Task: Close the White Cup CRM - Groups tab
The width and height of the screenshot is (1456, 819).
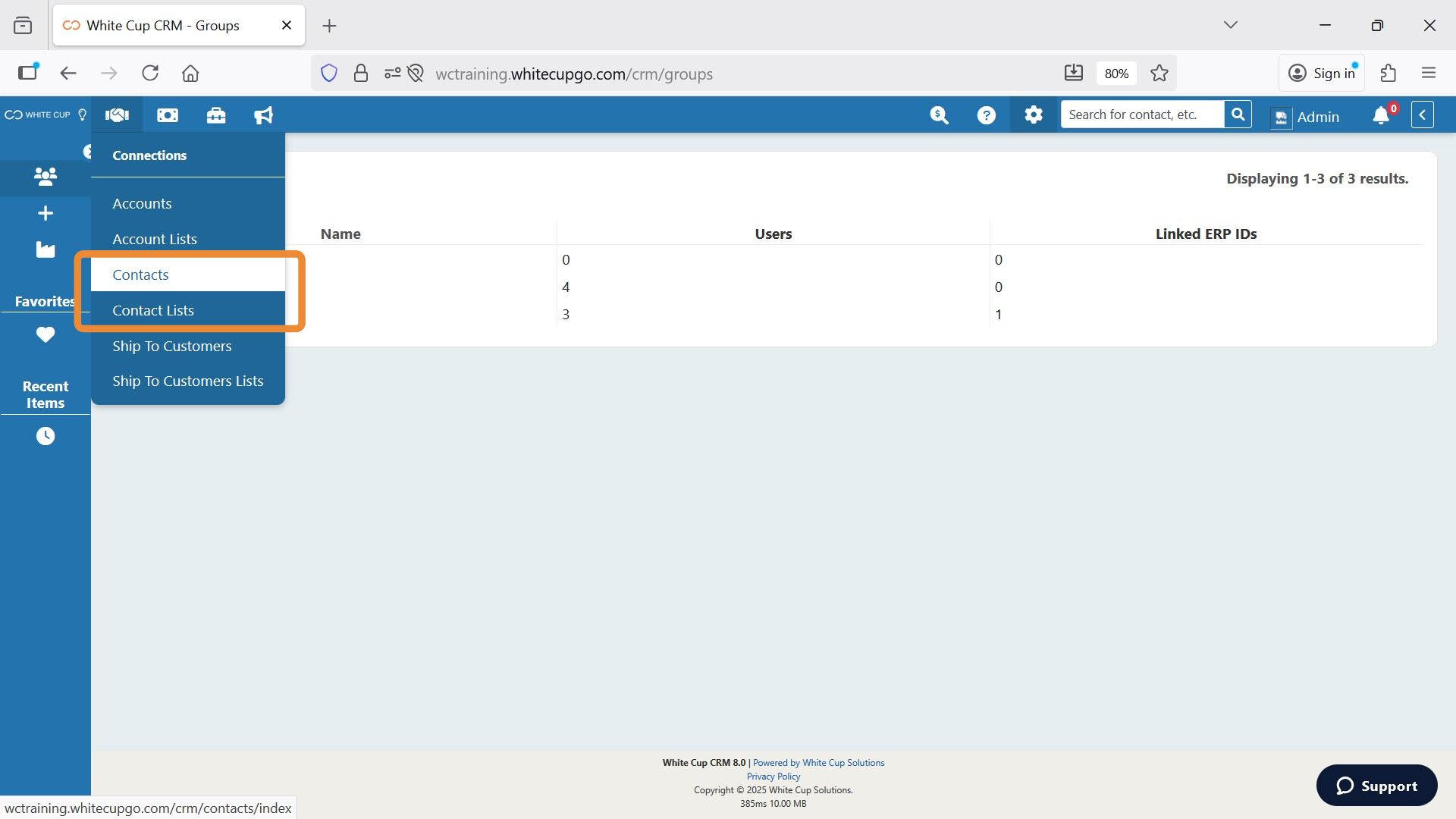Action: 287,25
